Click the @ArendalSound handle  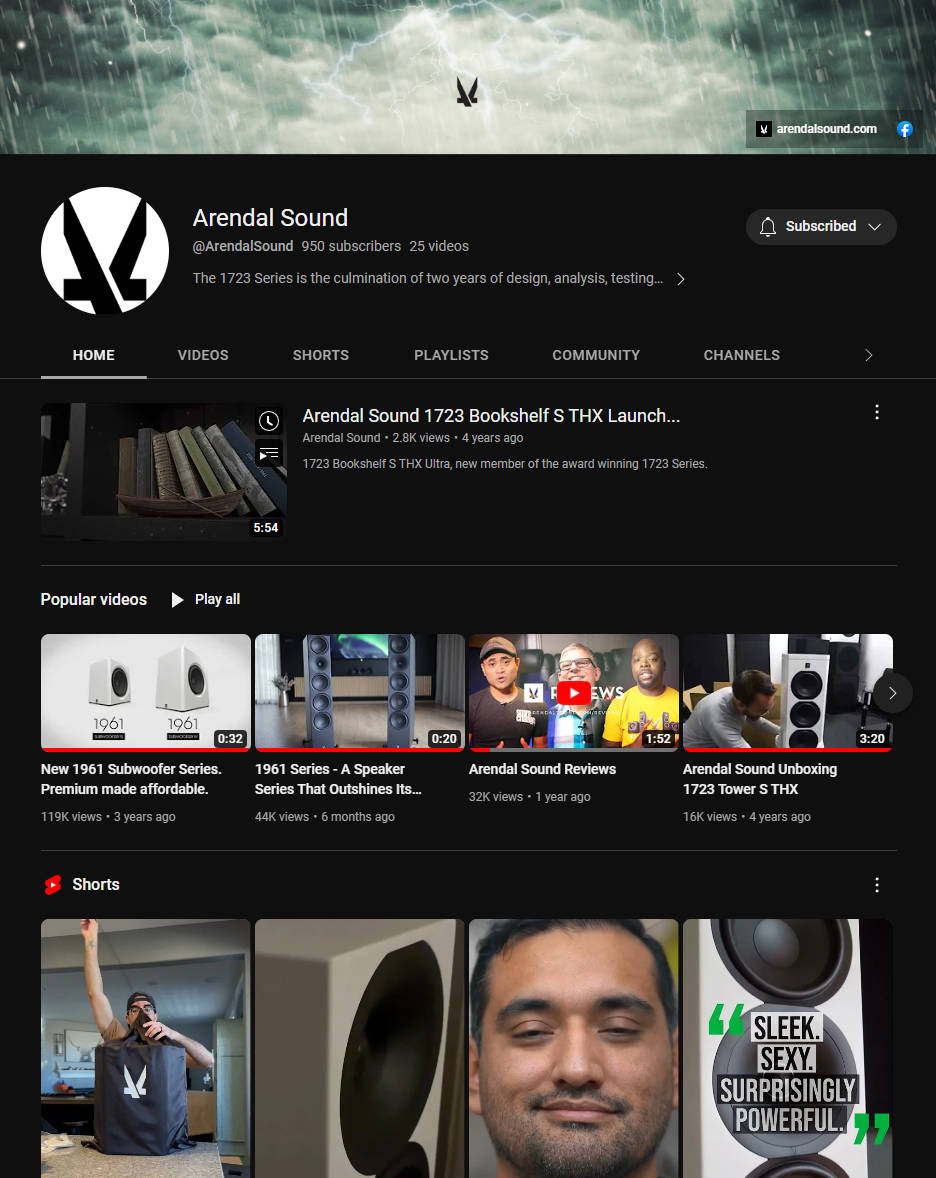pos(243,246)
